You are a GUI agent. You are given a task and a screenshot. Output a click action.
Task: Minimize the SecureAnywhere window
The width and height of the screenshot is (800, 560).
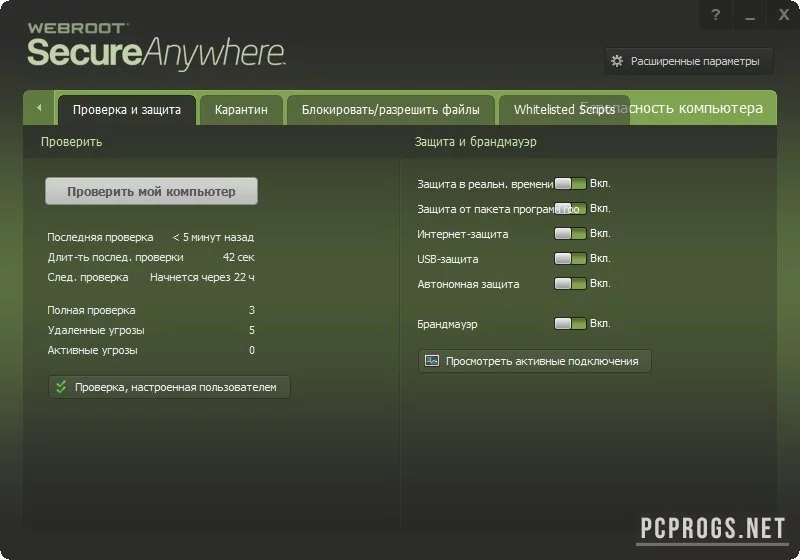coord(749,15)
